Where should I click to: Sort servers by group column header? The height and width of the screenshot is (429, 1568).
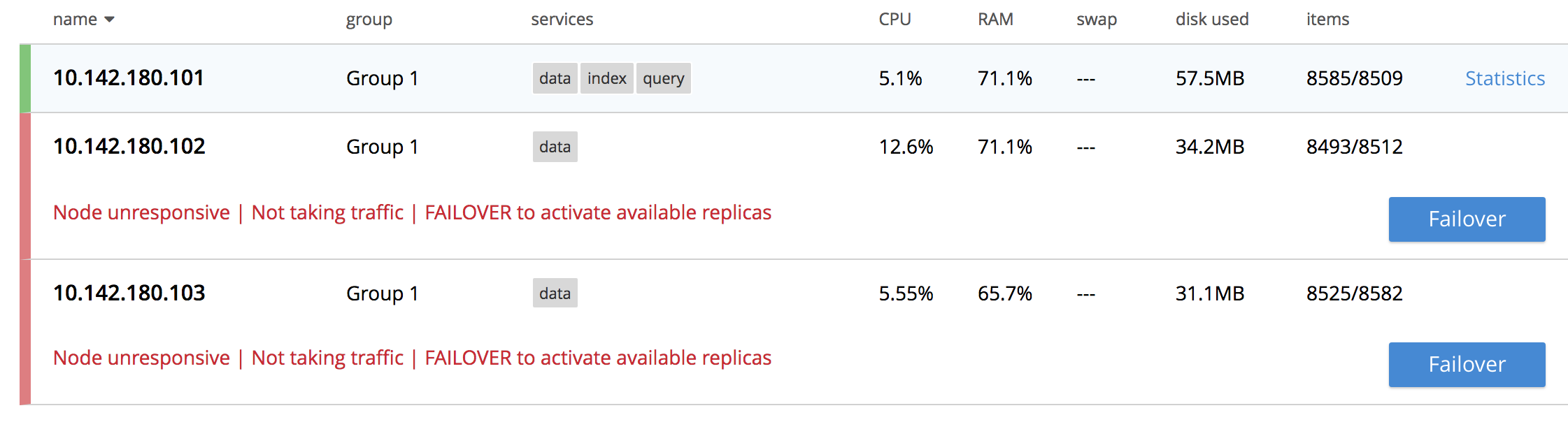tap(369, 20)
